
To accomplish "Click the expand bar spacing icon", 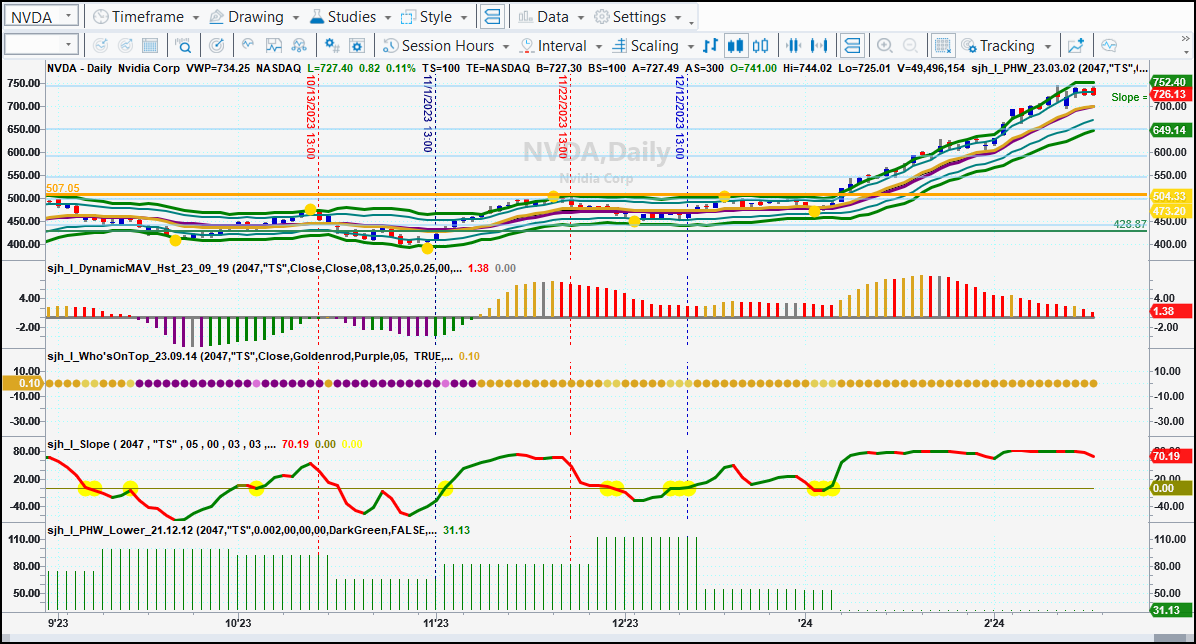I will click(x=819, y=46).
